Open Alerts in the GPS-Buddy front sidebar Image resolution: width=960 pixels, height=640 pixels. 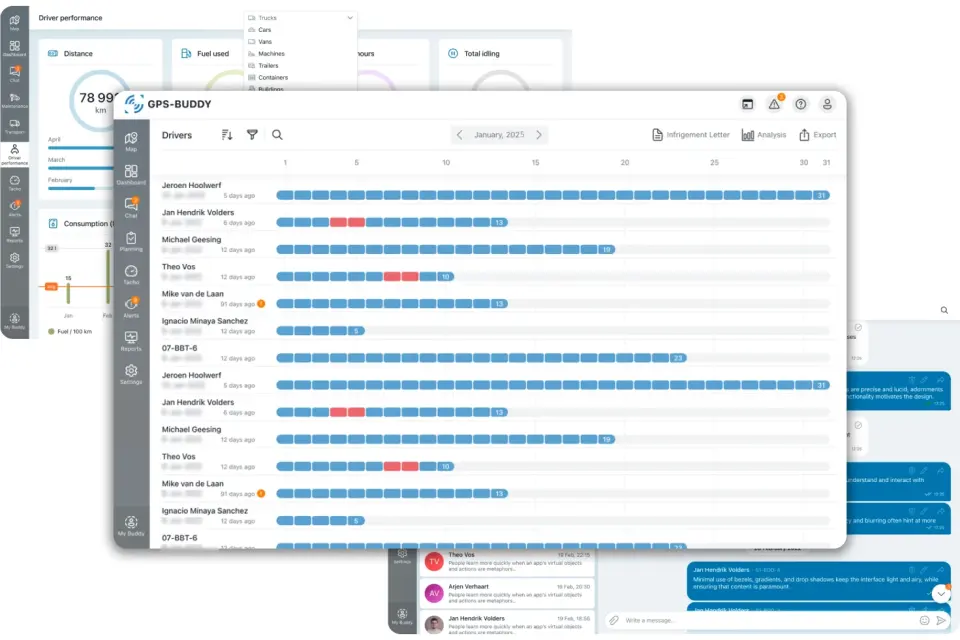(131, 307)
